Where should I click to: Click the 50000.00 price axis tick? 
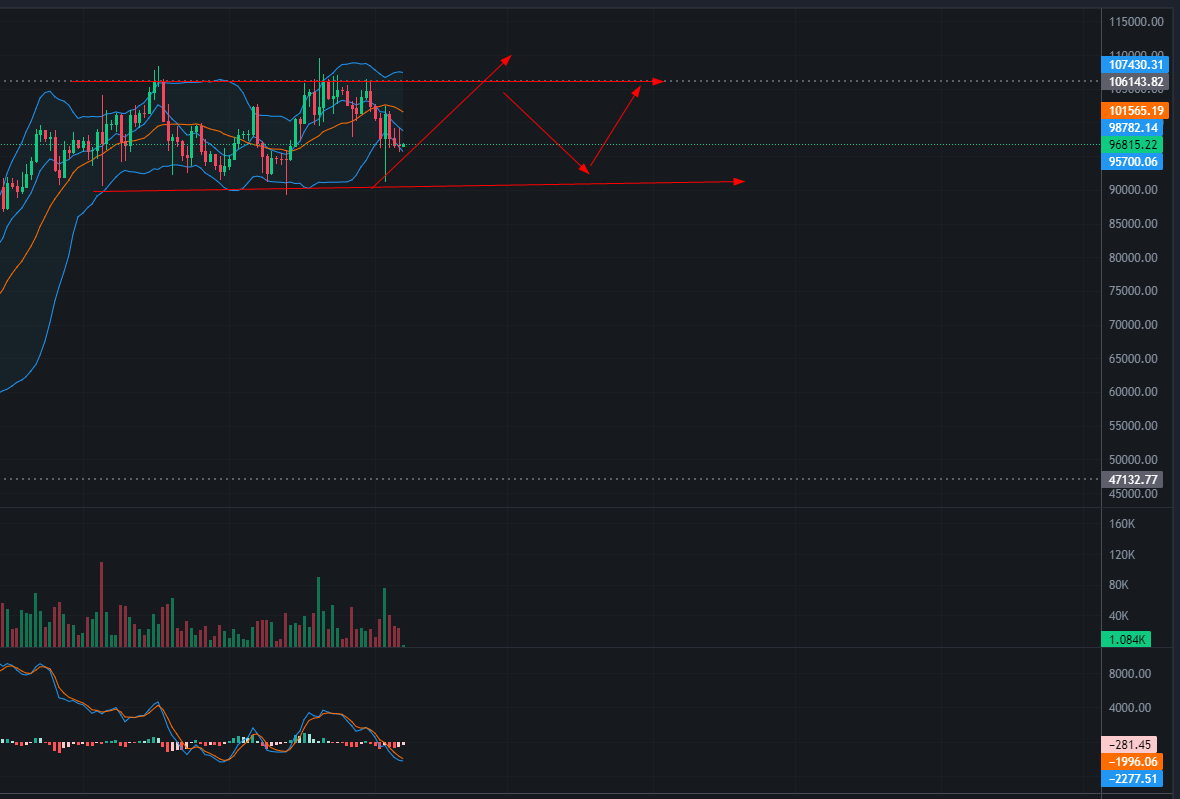click(1133, 459)
